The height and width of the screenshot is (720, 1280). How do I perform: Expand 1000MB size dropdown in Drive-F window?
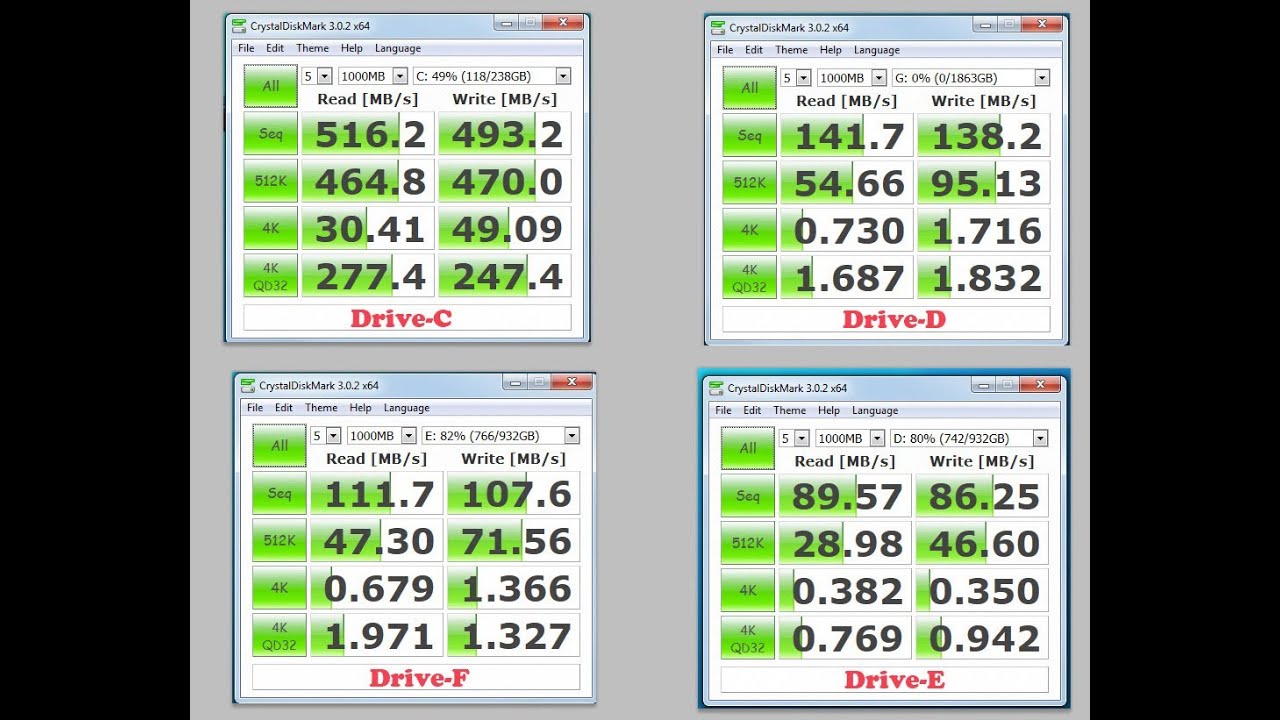pyautogui.click(x=382, y=436)
